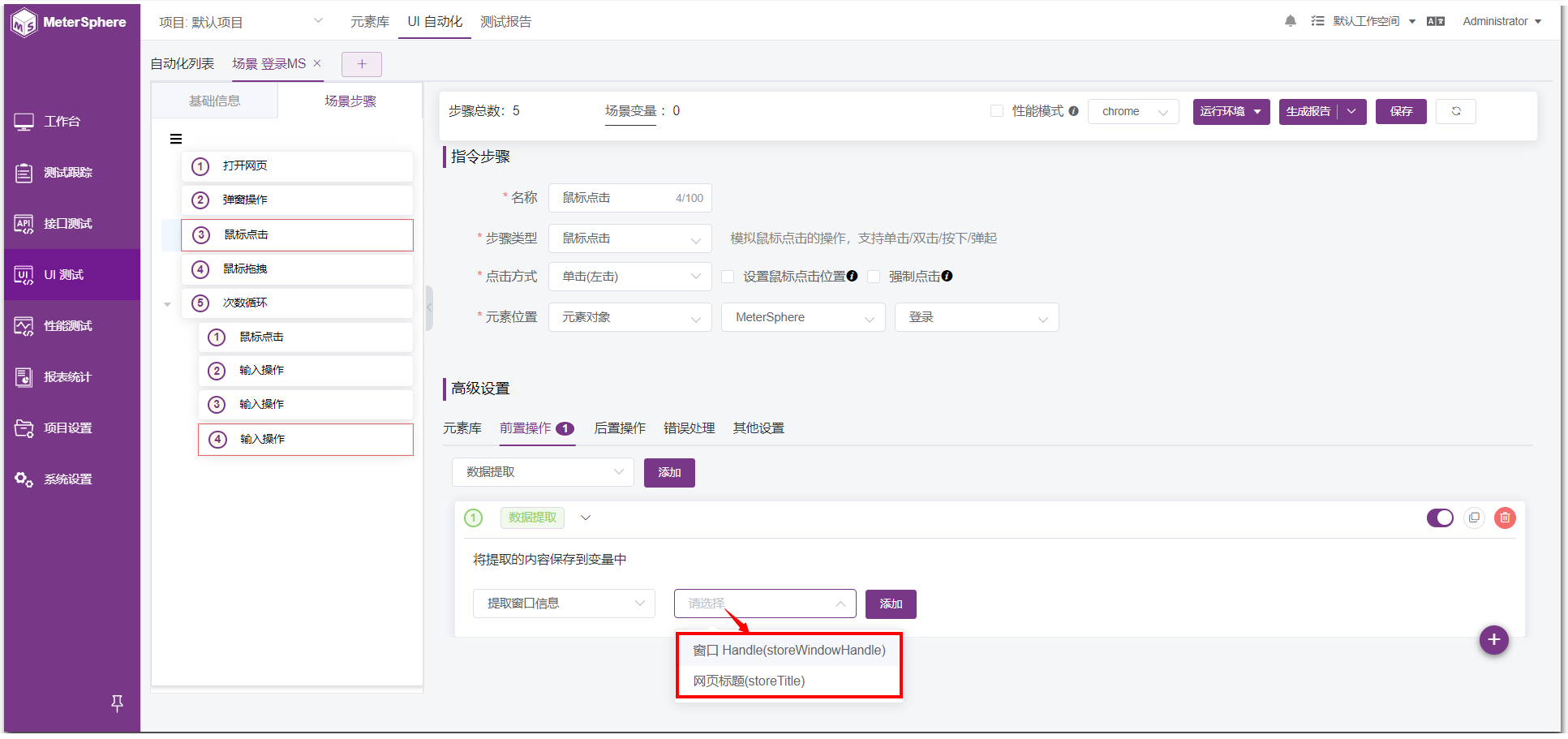The height and width of the screenshot is (739, 1568).
Task: Open the 点击方式 单击(左击) dropdown
Action: click(x=630, y=277)
